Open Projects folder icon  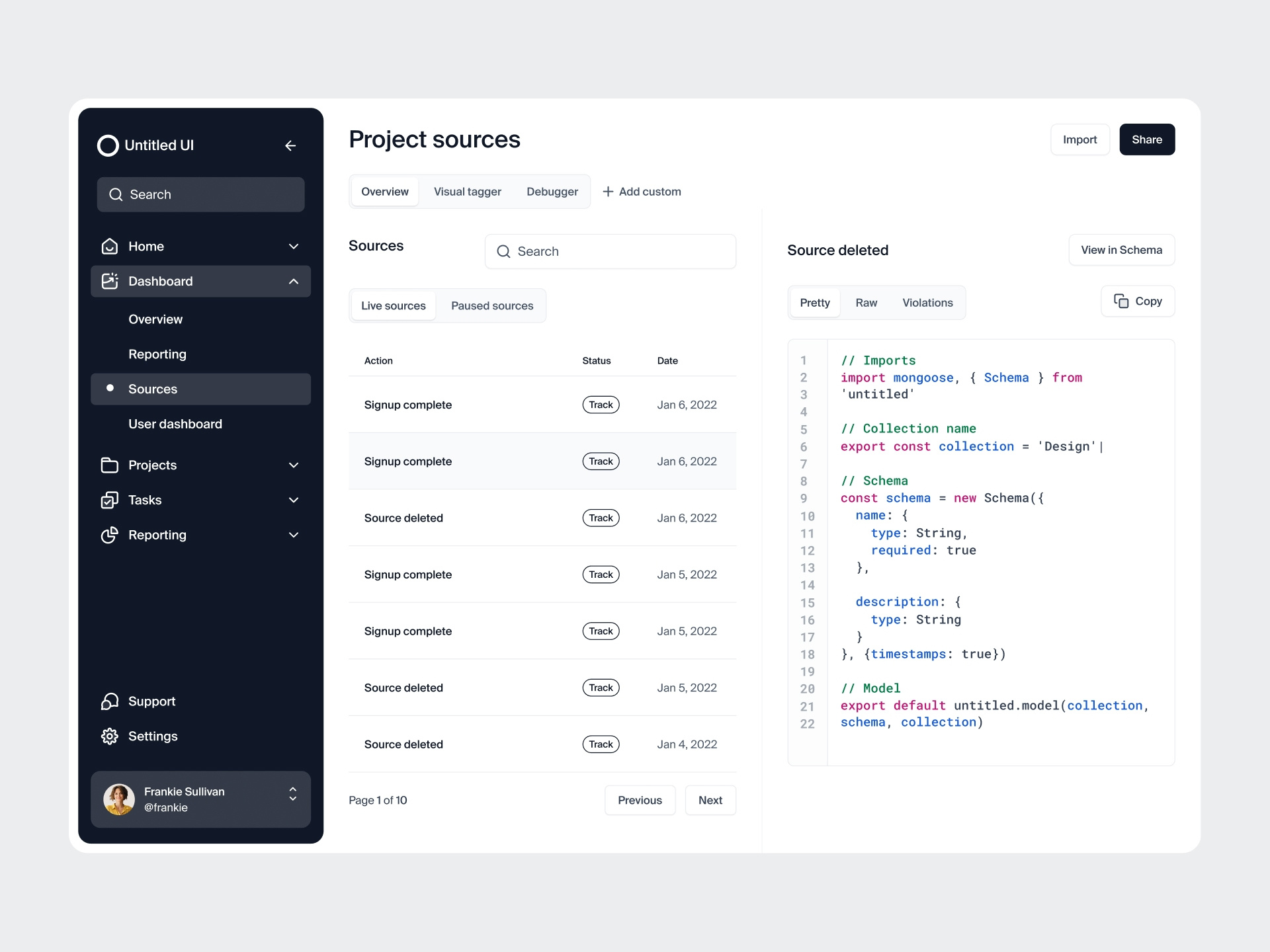click(x=110, y=465)
